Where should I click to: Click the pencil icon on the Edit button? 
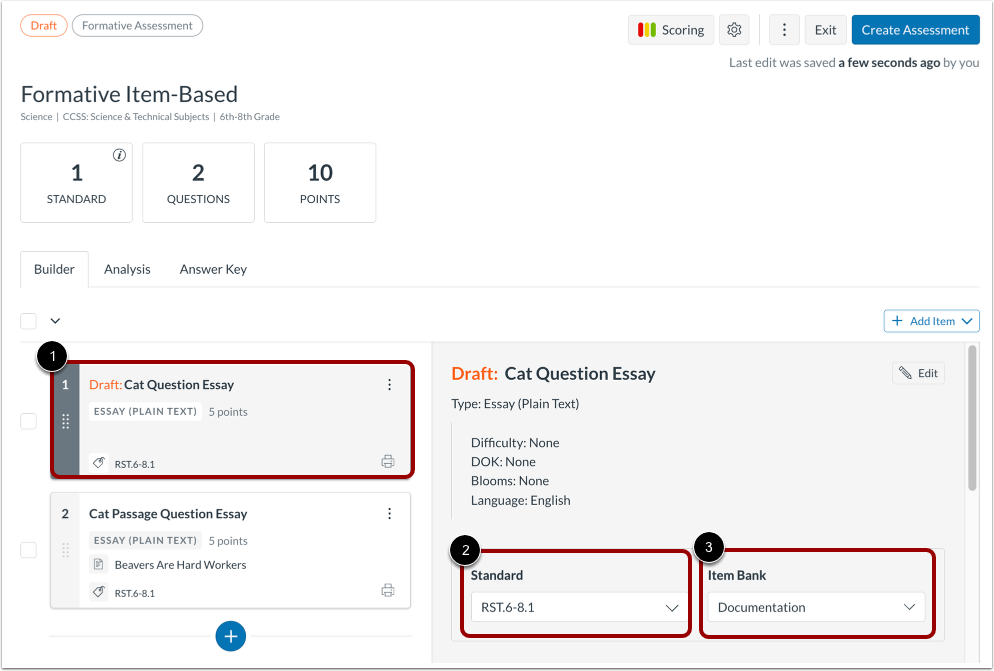[905, 373]
